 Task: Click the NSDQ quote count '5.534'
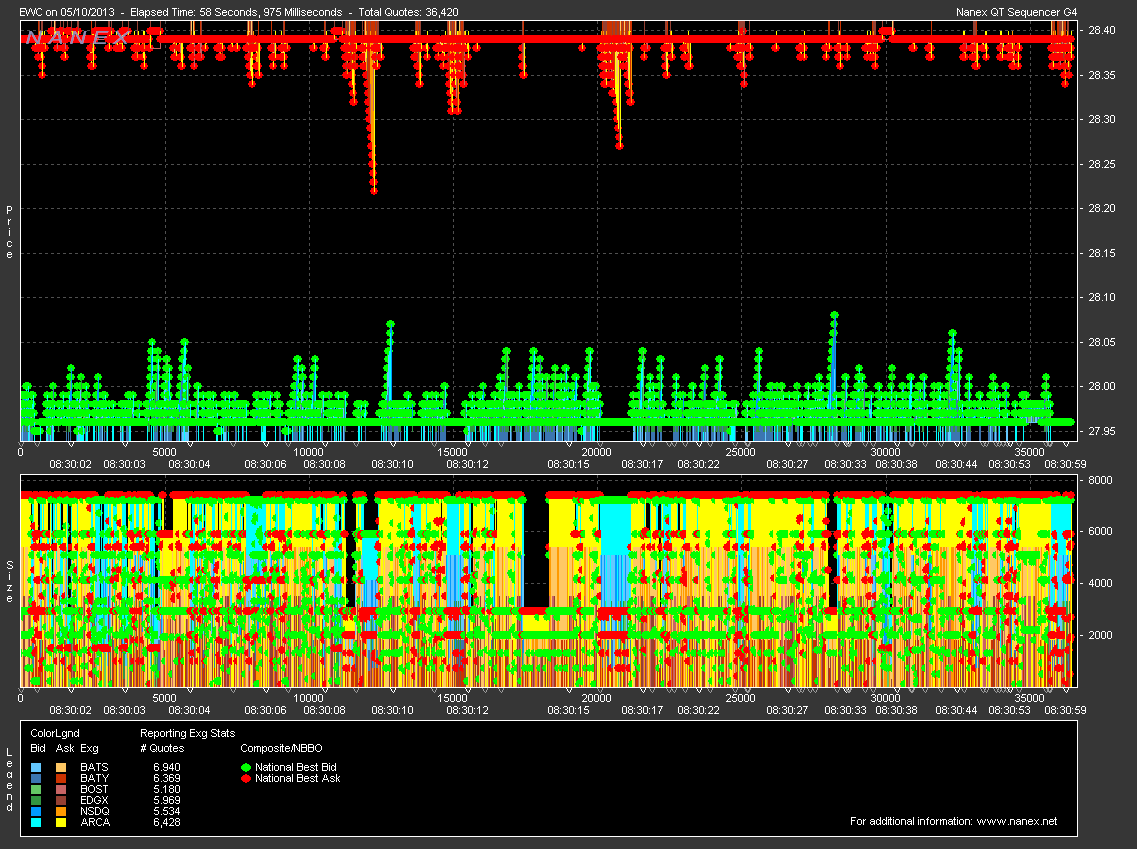click(x=167, y=811)
